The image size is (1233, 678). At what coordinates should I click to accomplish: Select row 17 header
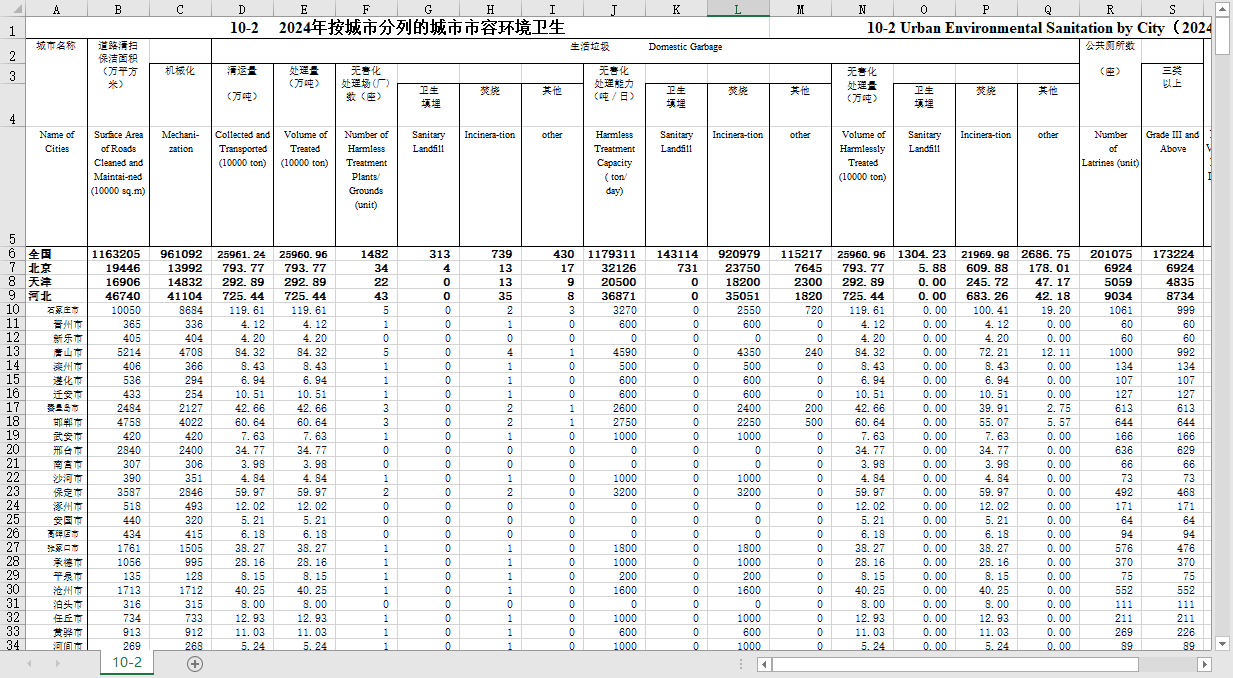pos(12,408)
